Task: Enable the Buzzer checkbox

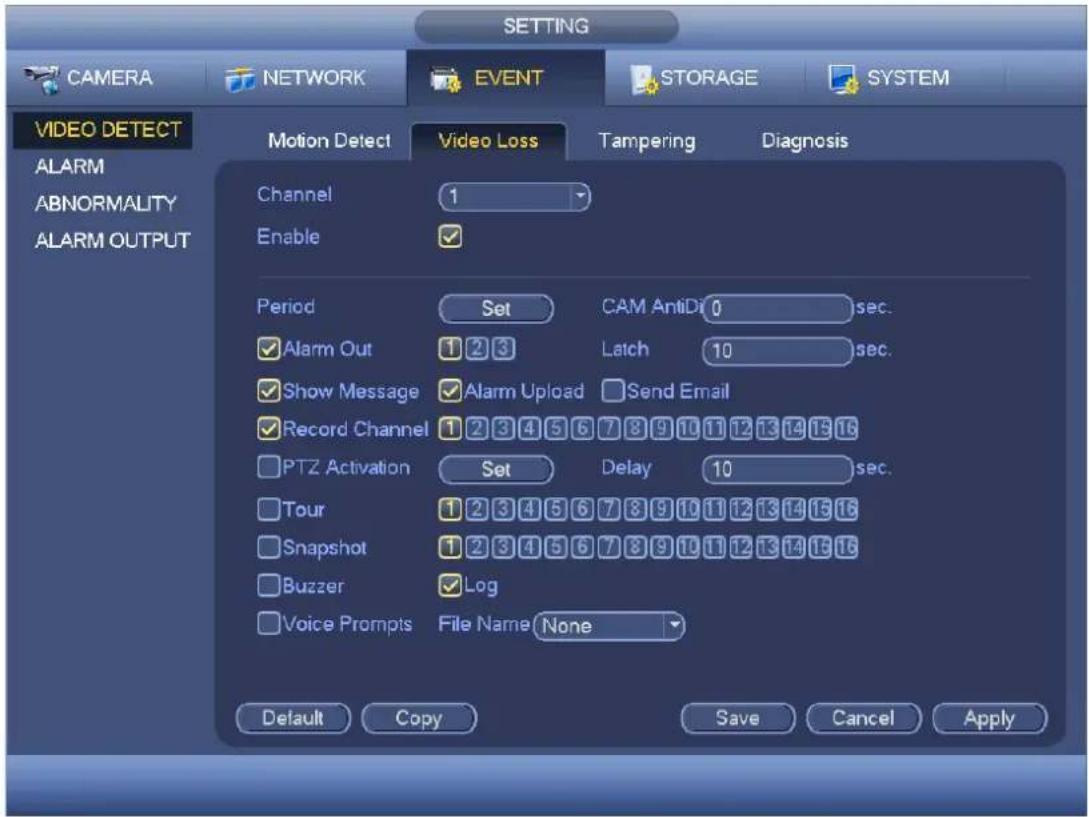Action: click(x=269, y=586)
